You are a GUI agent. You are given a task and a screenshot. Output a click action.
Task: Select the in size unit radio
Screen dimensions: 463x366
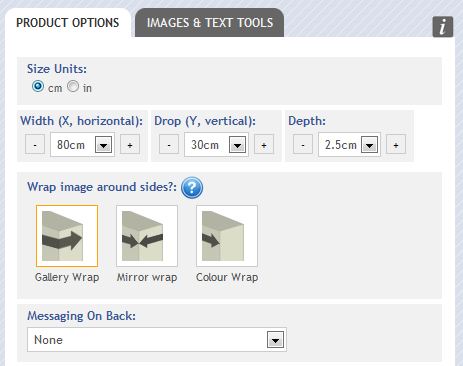[x=73, y=86]
